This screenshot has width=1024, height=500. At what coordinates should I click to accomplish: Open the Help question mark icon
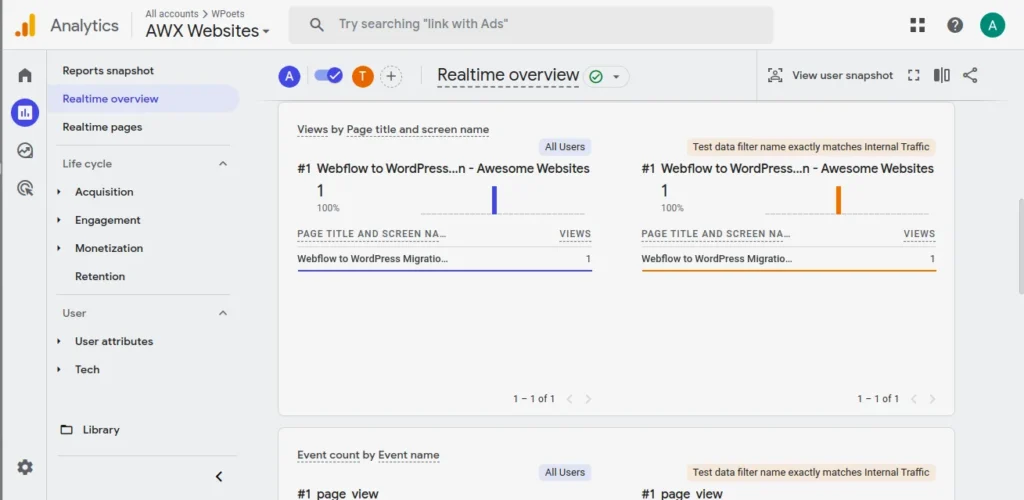point(955,25)
